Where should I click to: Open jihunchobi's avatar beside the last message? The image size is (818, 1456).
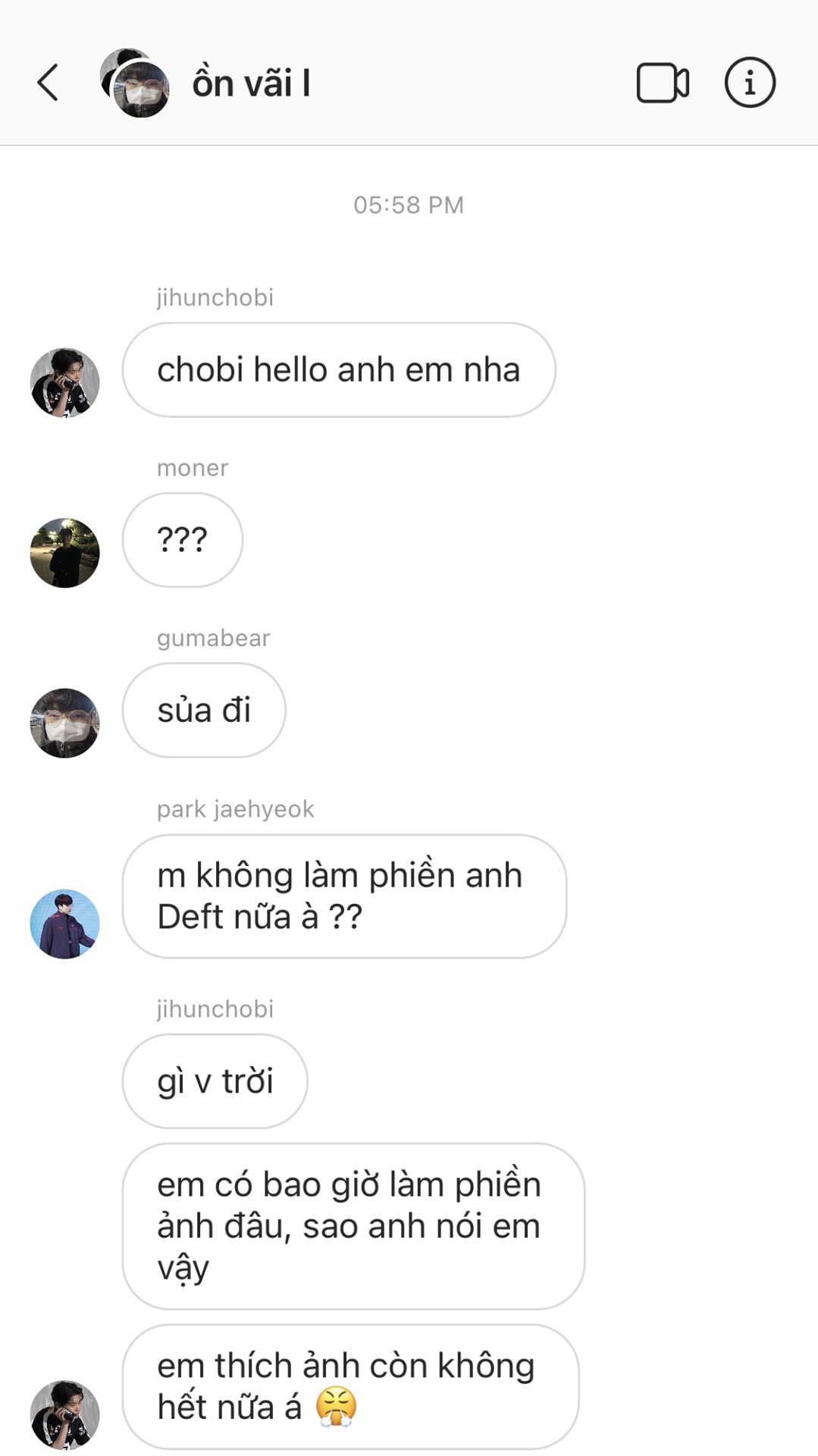tap(64, 1415)
